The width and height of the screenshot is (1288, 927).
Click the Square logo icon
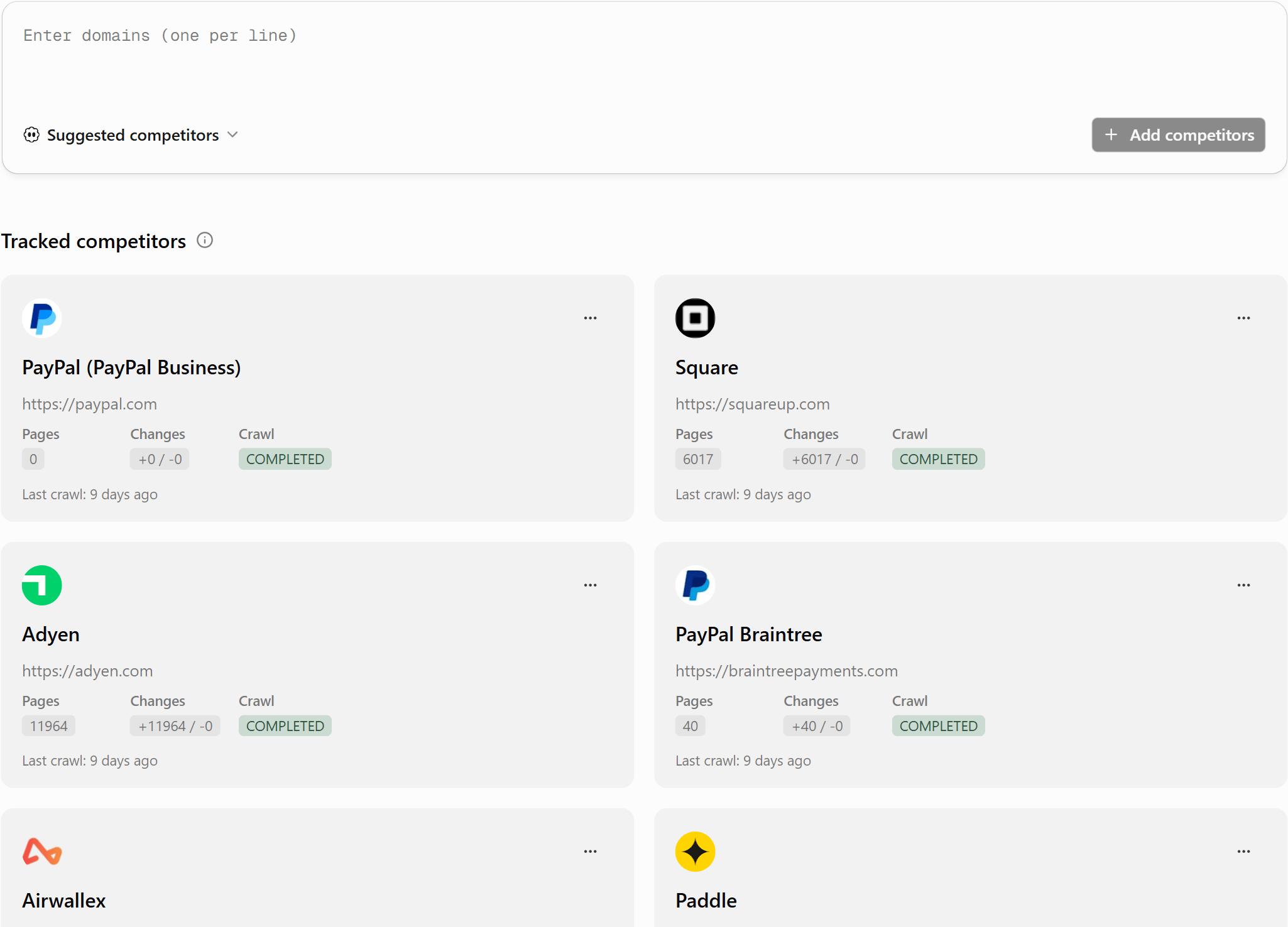pyautogui.click(x=696, y=318)
